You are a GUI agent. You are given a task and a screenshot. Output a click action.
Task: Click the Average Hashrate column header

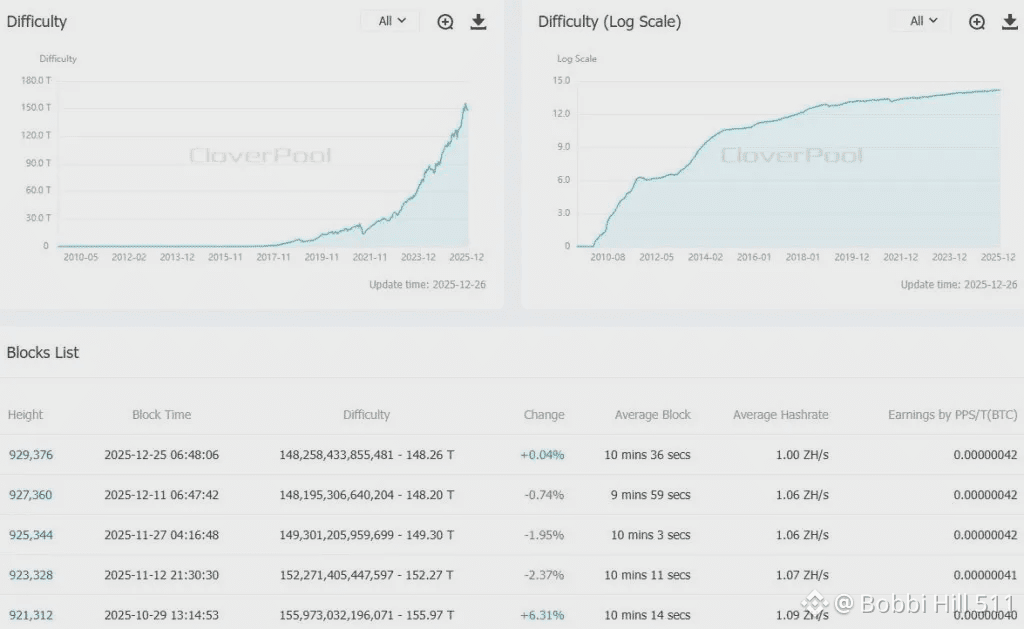pos(780,415)
